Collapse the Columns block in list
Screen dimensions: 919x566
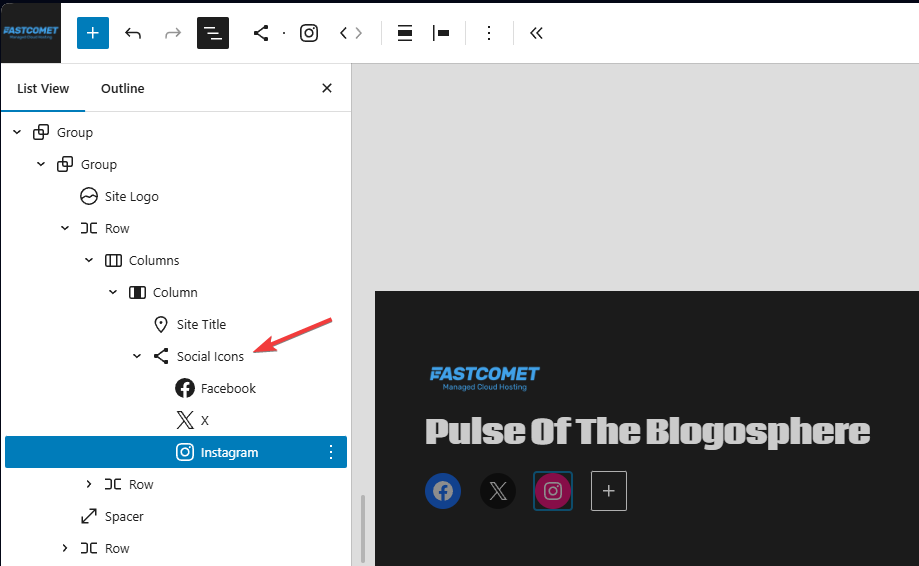tap(89, 260)
